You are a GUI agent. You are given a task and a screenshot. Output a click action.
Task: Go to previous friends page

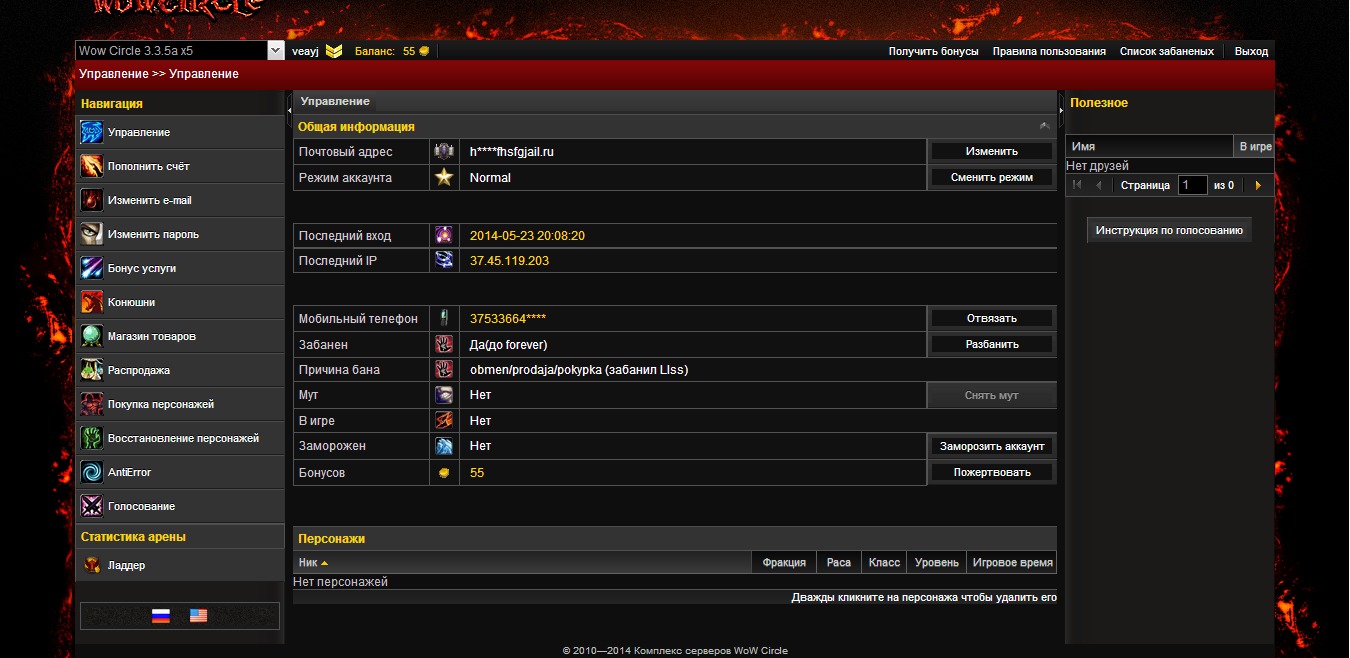[x=1099, y=185]
